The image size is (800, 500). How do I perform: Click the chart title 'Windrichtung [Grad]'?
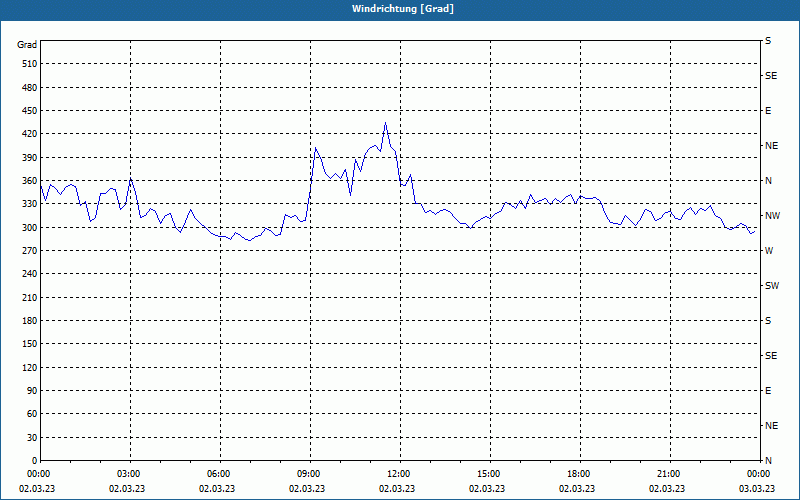[x=403, y=9]
